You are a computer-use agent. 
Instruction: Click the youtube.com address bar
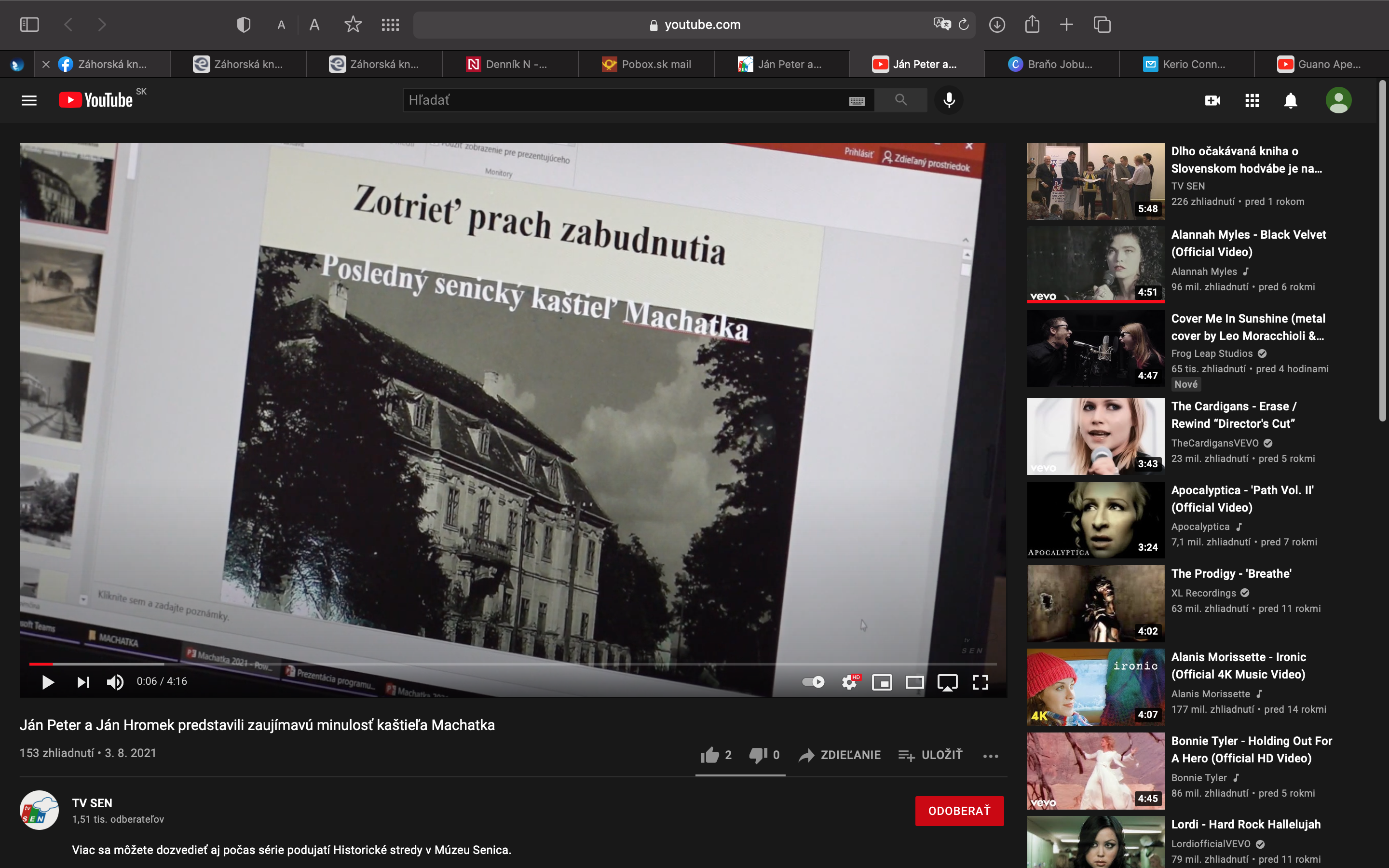pos(694,25)
